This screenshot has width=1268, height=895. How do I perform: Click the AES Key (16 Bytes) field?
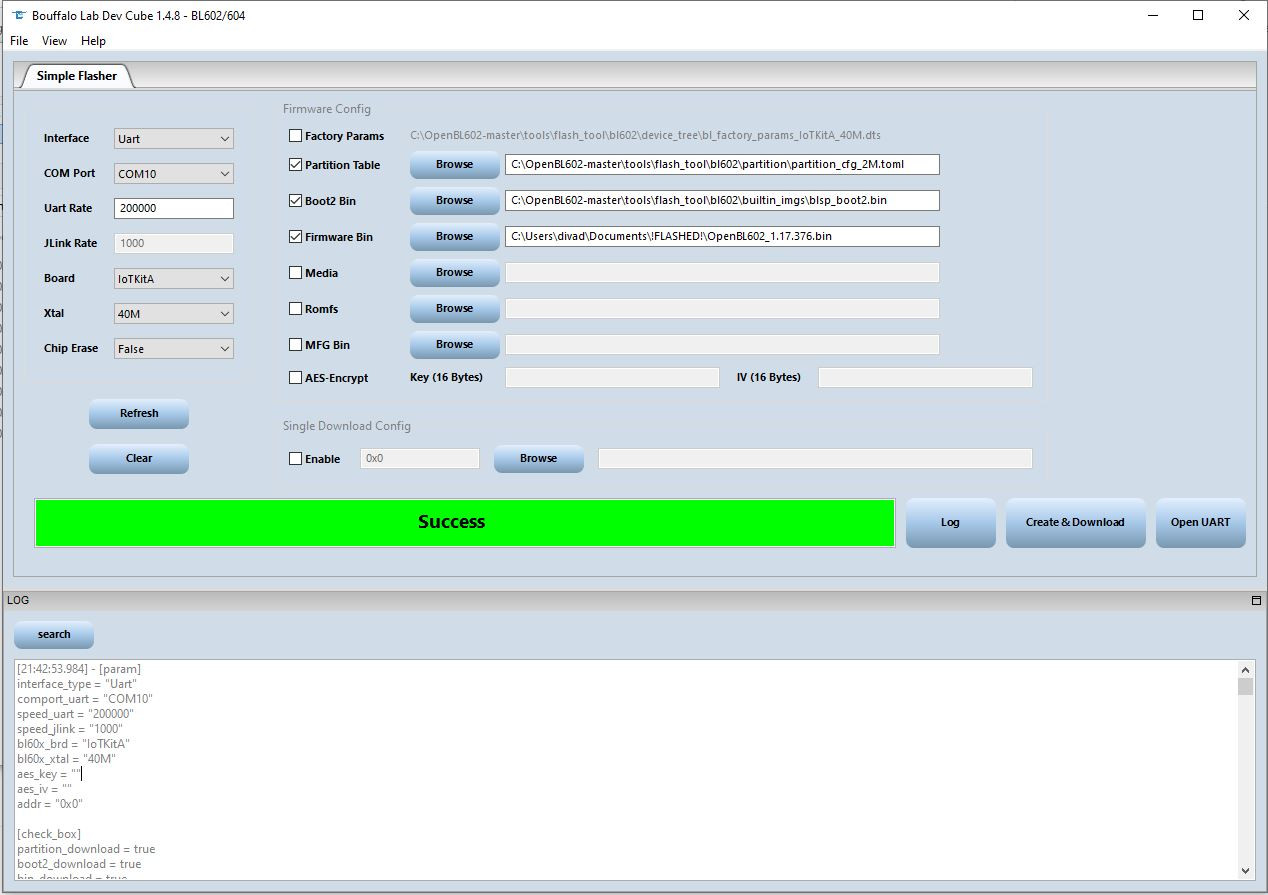pos(612,377)
